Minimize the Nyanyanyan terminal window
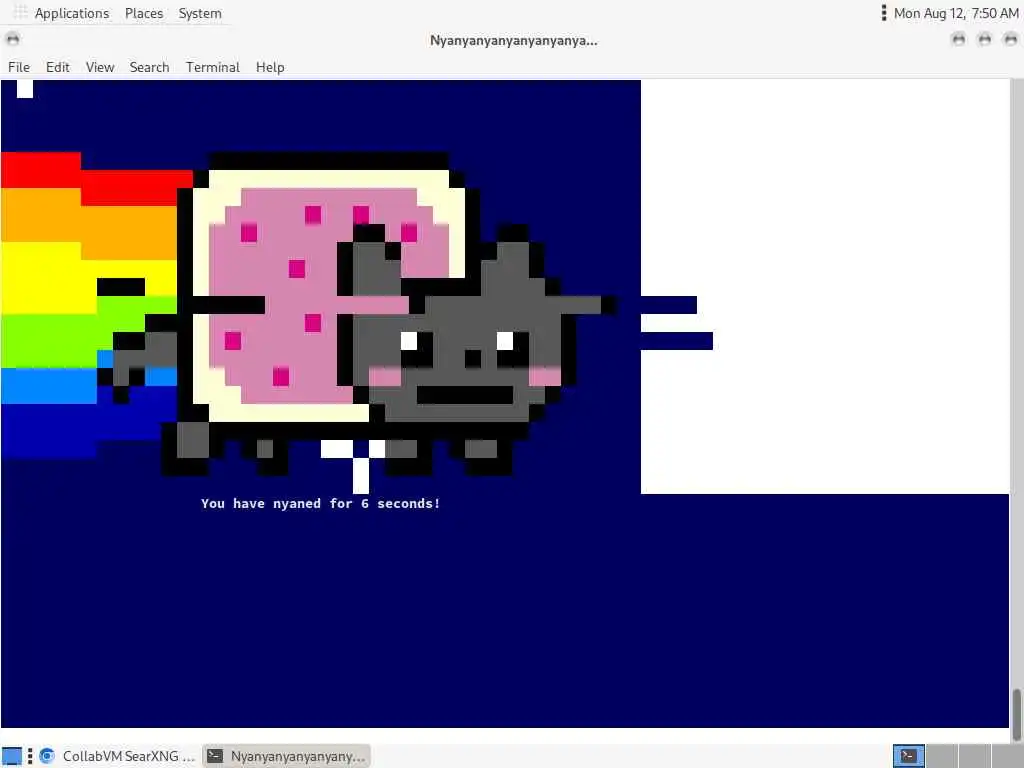Viewport: 1024px width, 768px height. pos(959,40)
